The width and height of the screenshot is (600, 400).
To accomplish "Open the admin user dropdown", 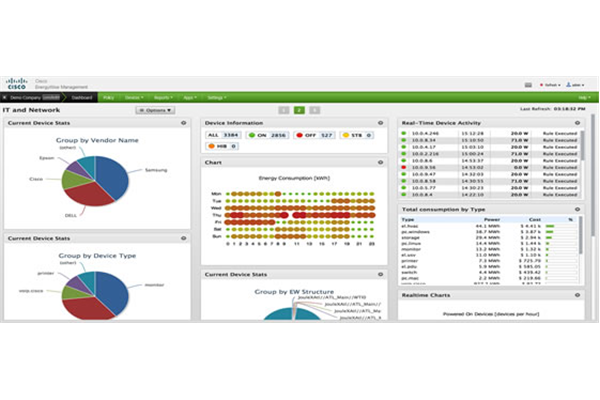I will pyautogui.click(x=575, y=85).
